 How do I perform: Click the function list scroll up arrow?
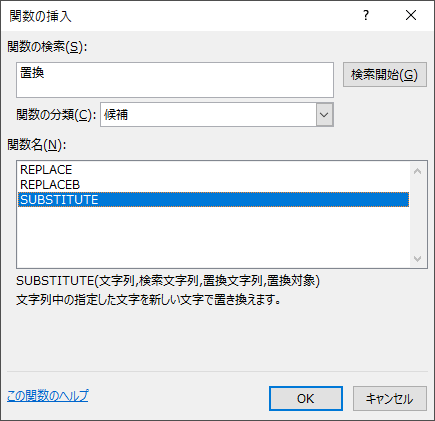pos(417,171)
